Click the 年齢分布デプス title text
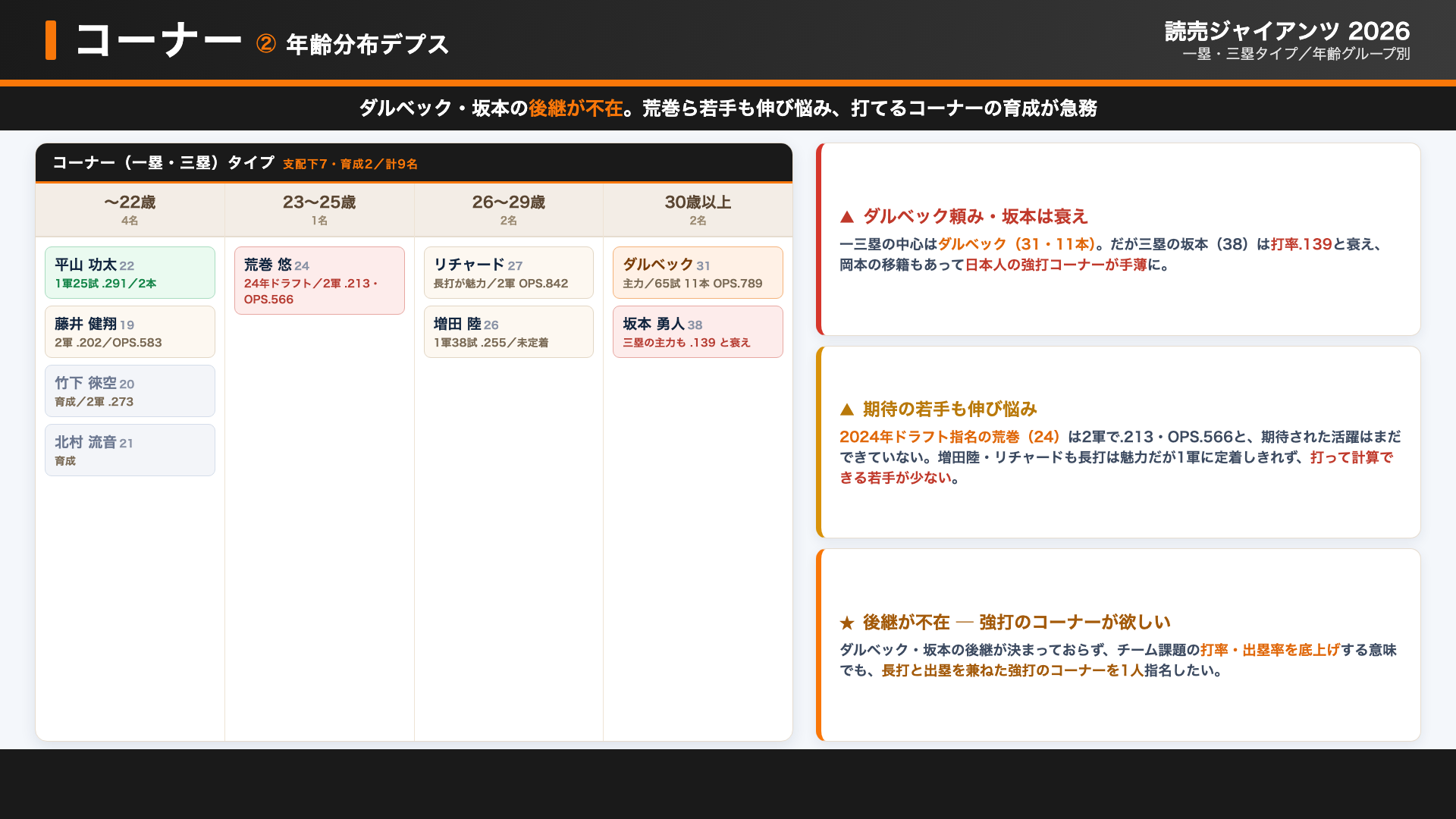Viewport: 1456px width, 819px height. pos(368,44)
